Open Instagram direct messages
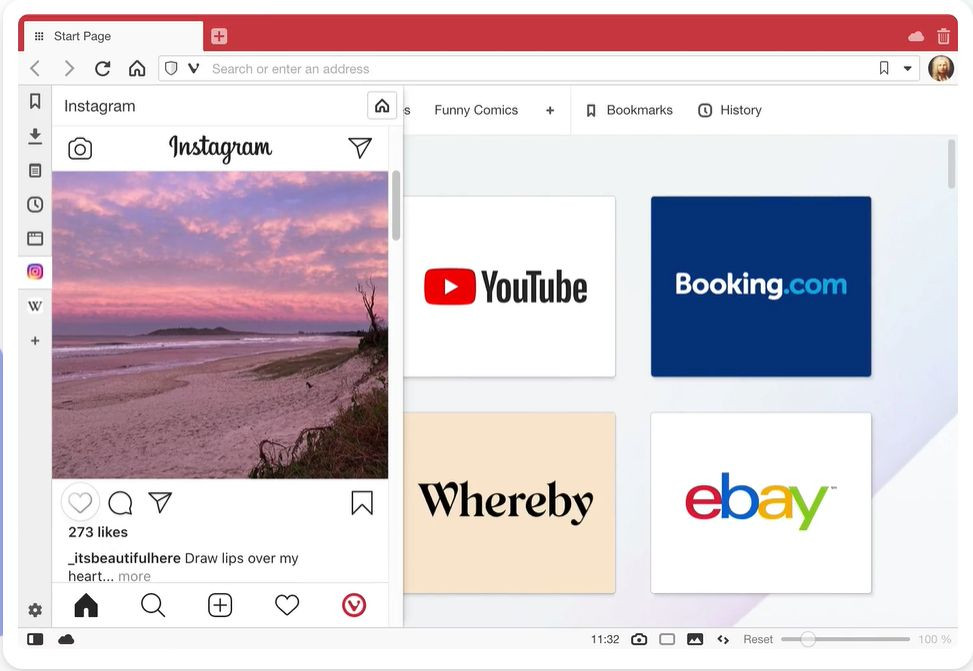Image resolution: width=973 pixels, height=671 pixels. click(x=360, y=147)
